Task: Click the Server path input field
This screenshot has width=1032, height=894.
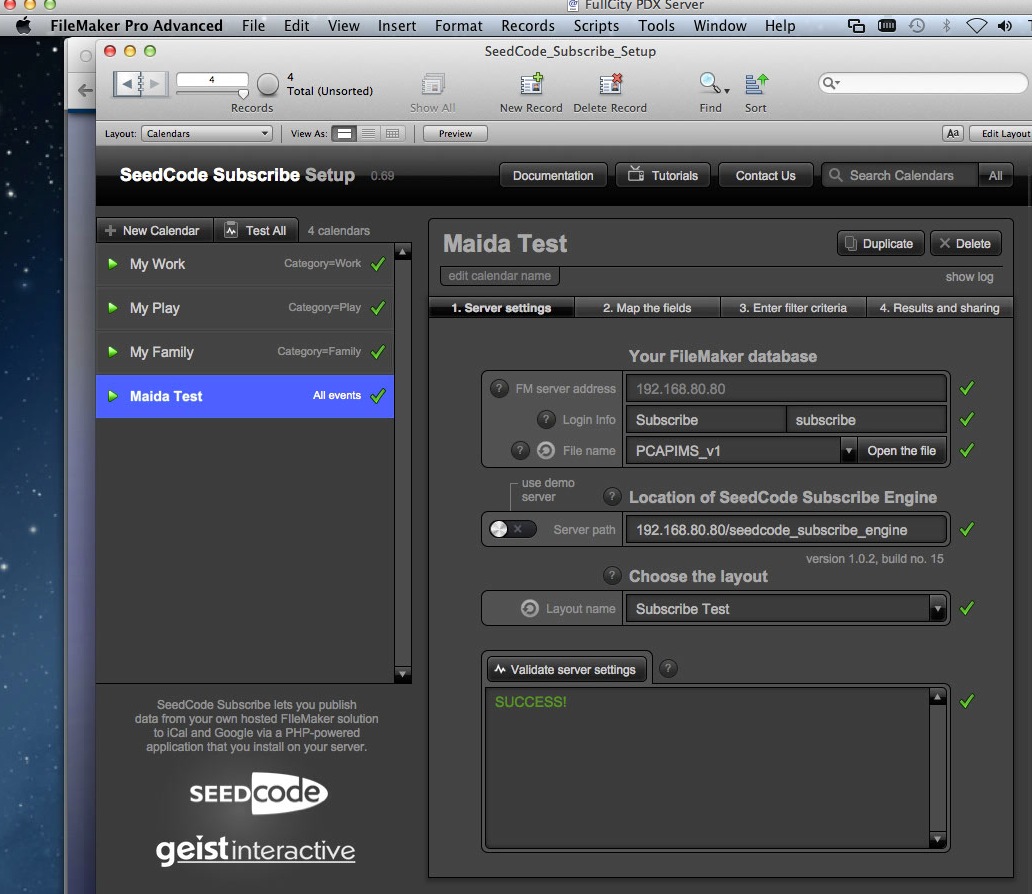Action: click(x=786, y=530)
